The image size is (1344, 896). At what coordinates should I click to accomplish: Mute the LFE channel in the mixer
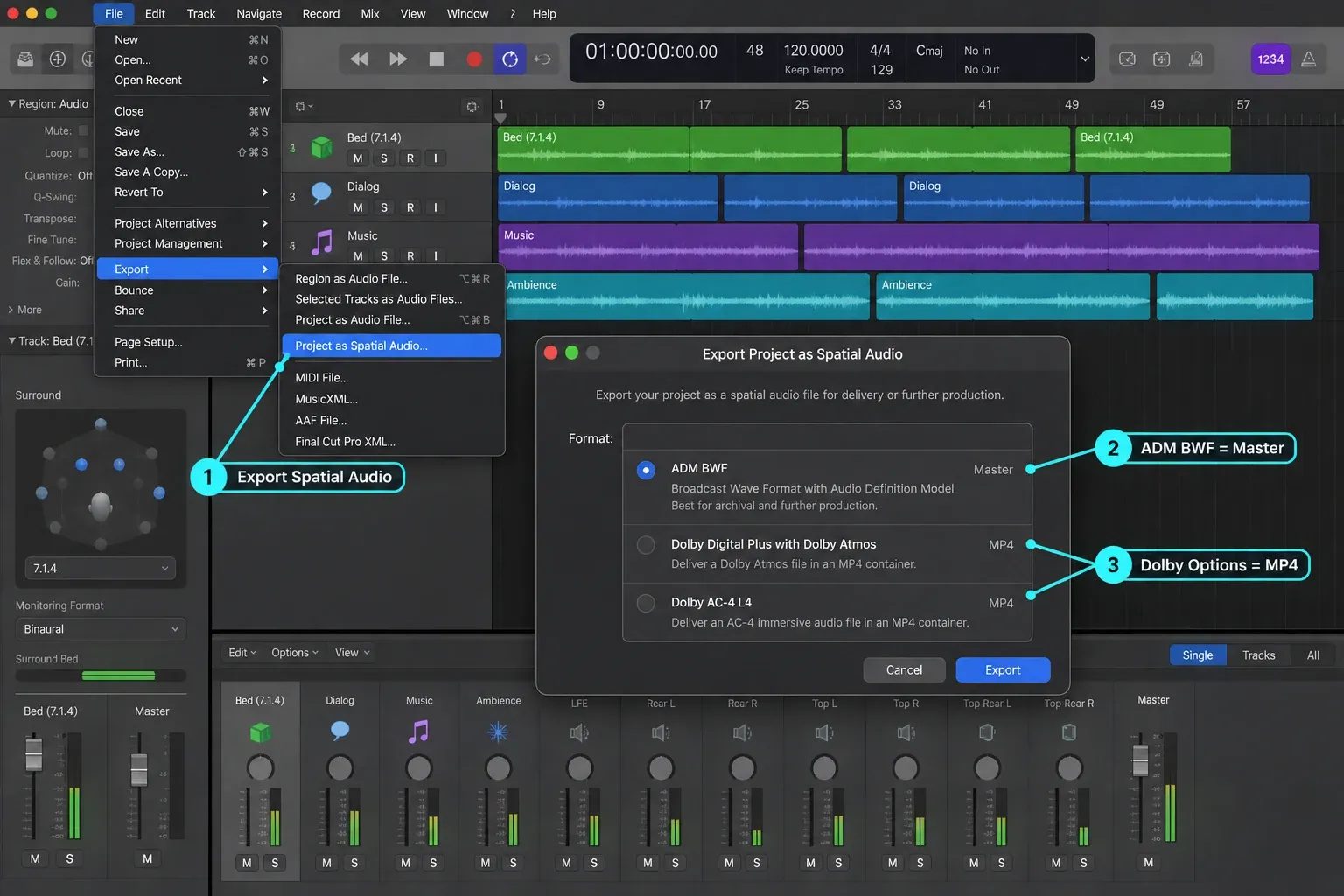[566, 863]
